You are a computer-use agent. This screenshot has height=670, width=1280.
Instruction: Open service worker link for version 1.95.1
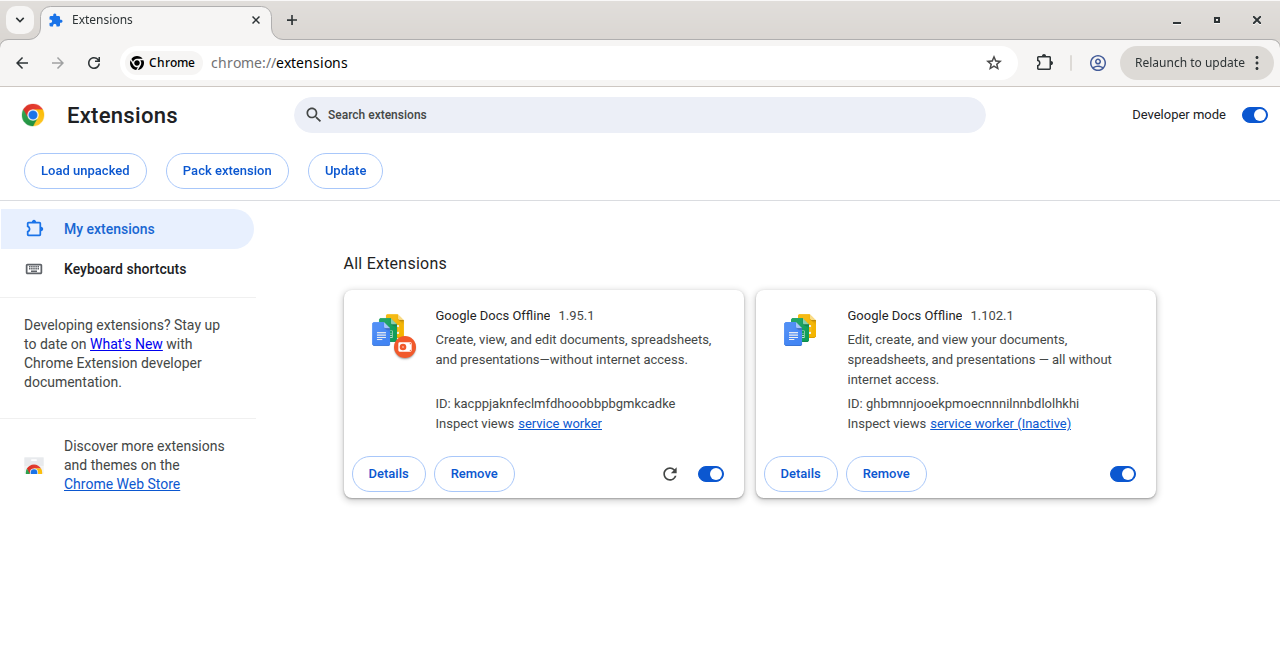pyautogui.click(x=560, y=424)
